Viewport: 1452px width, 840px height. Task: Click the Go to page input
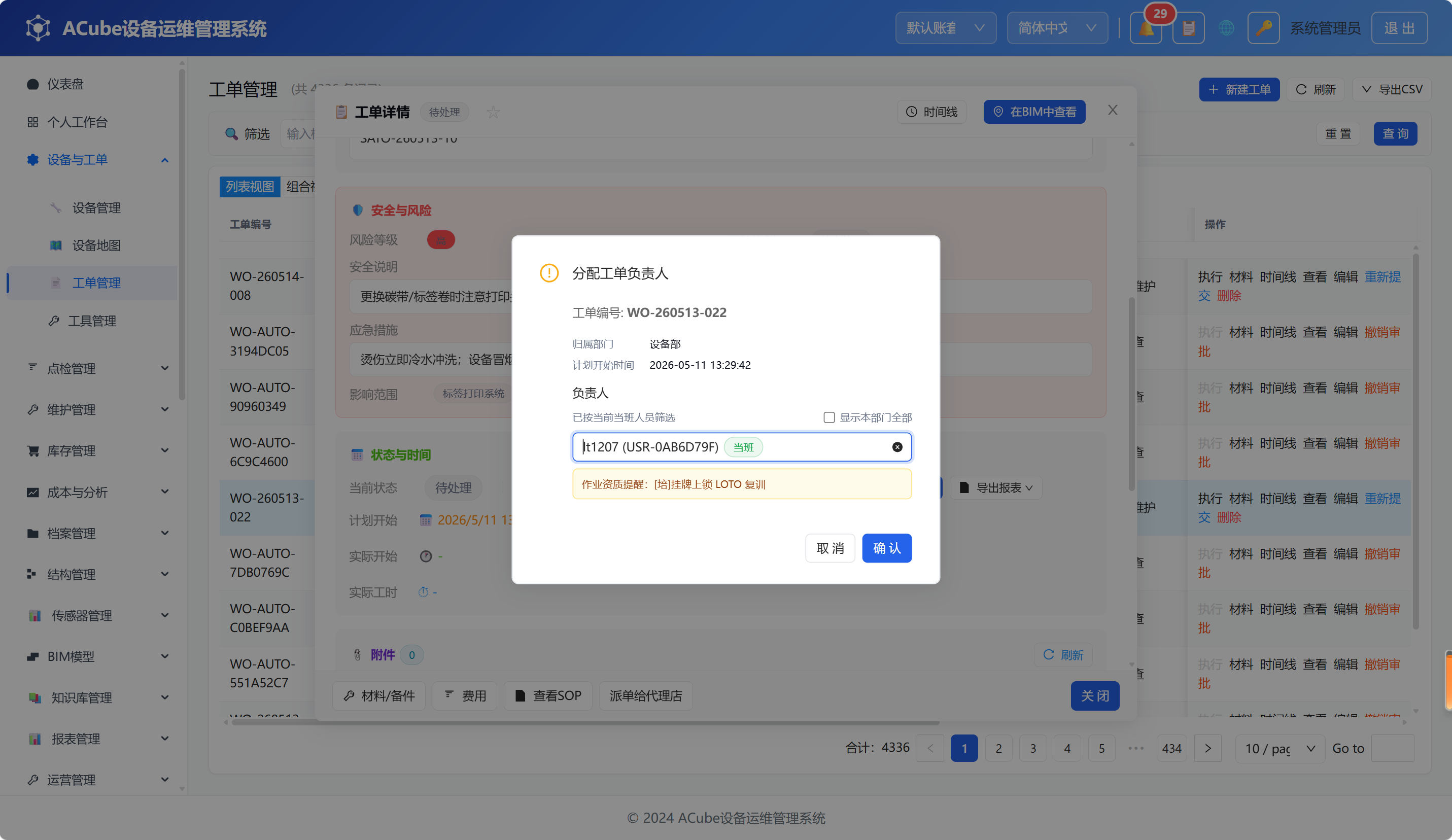(x=1392, y=748)
